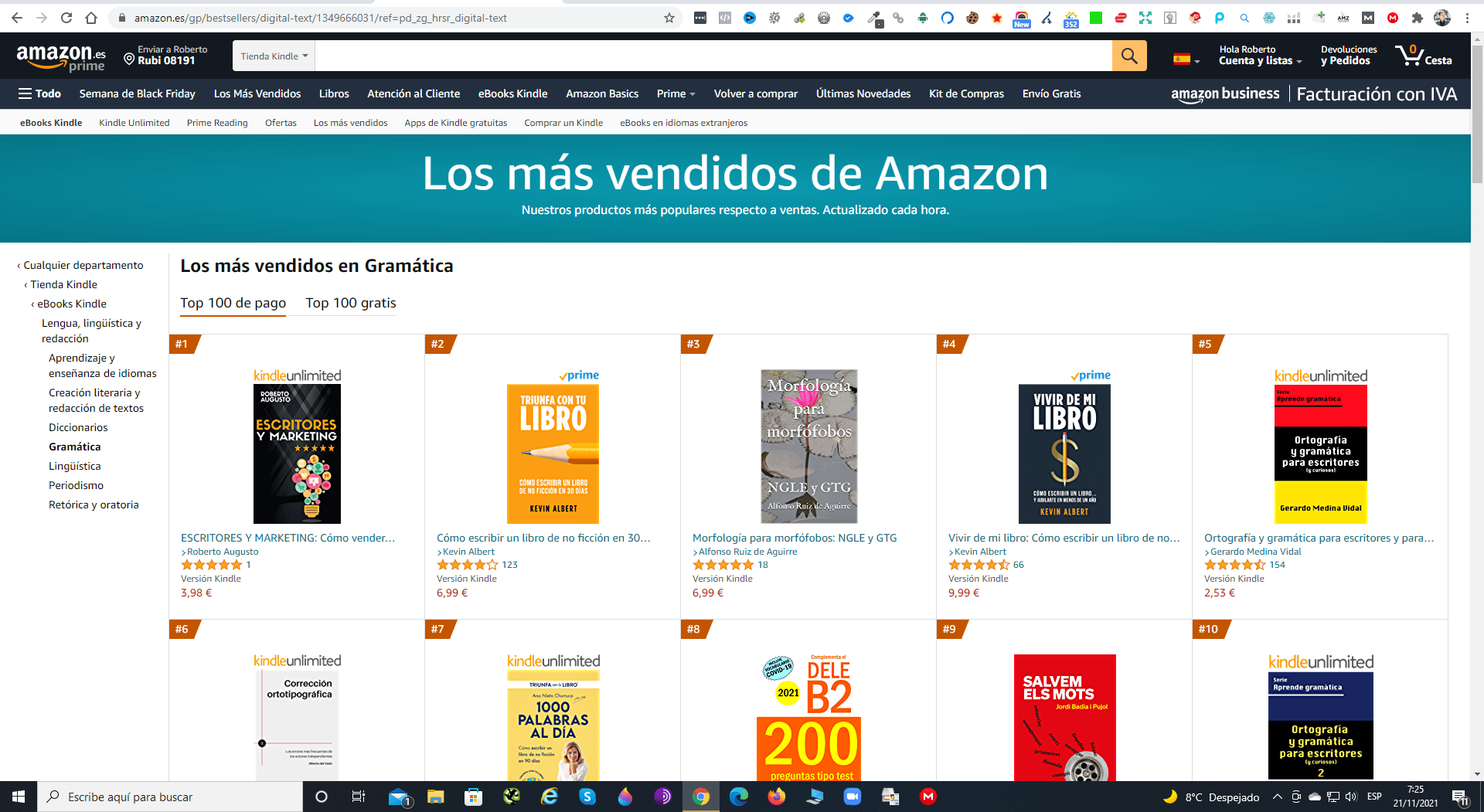Open the shopping cart Cesta icon

[1423, 56]
